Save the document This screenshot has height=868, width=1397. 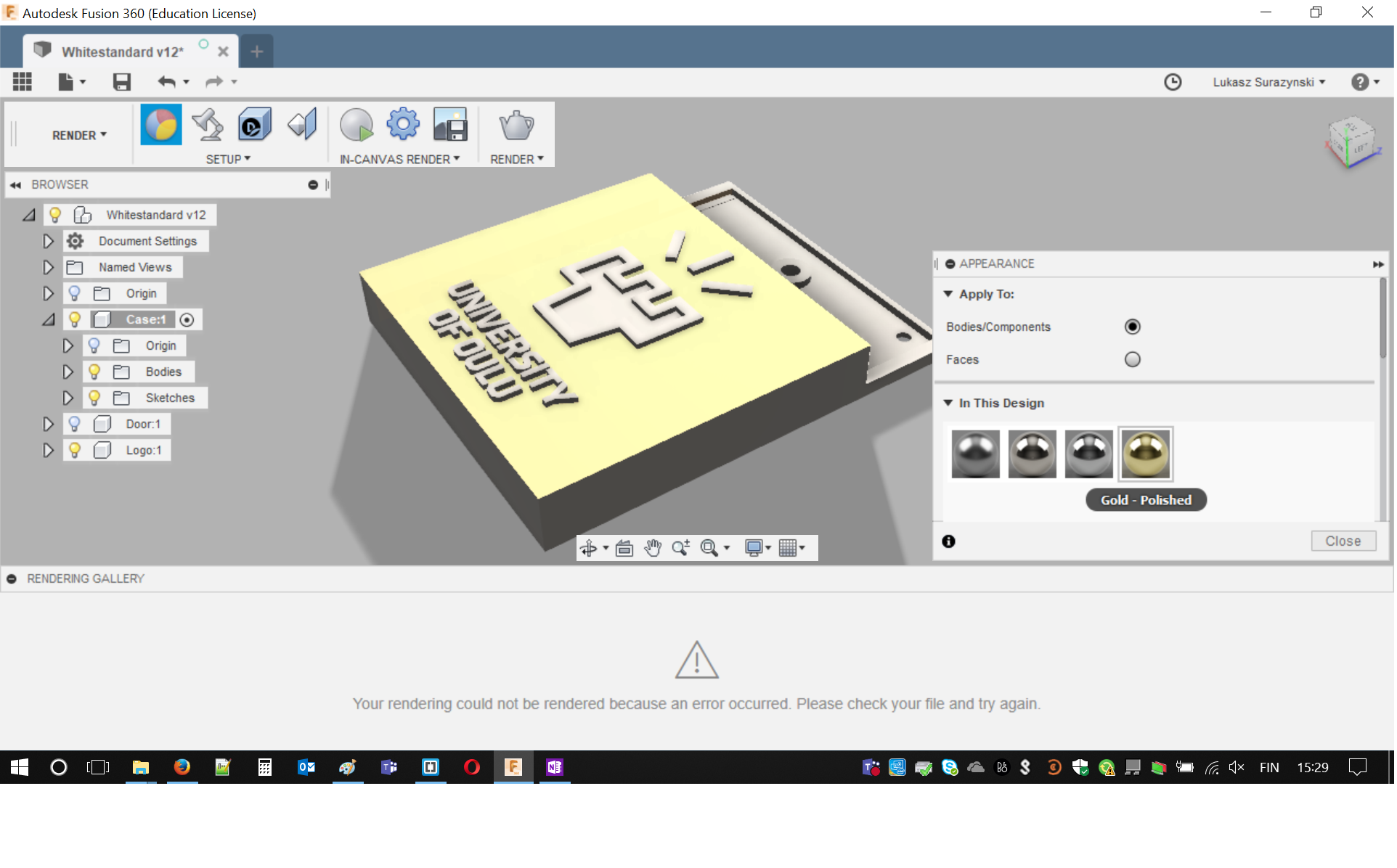point(121,82)
